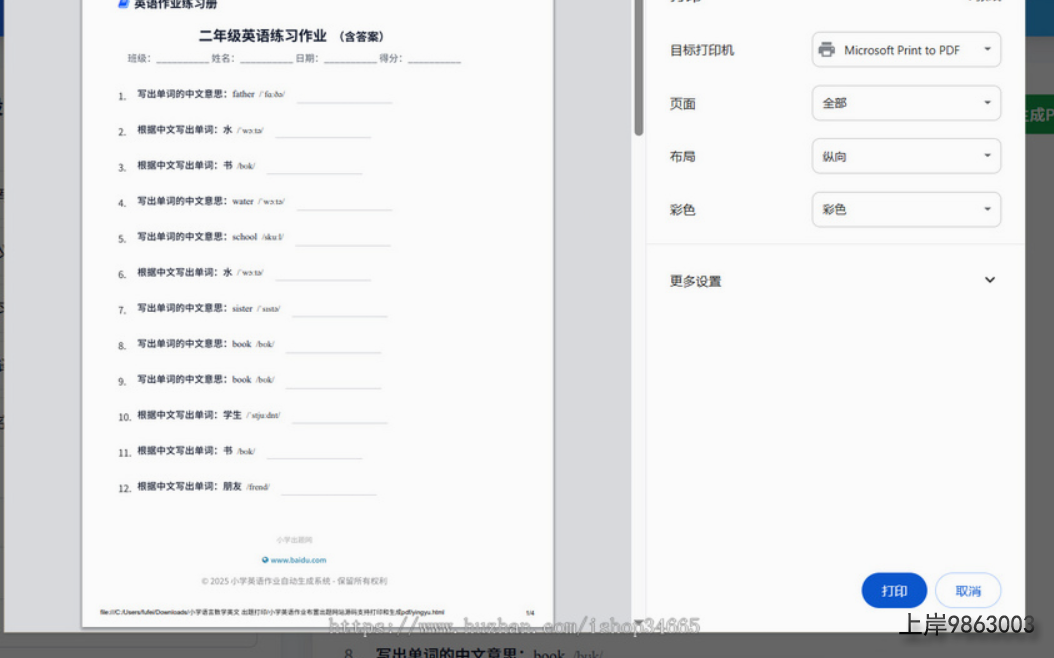The image size is (1054, 658).
Task: Expand 更多设置 using the chevron arrow
Action: click(989, 280)
